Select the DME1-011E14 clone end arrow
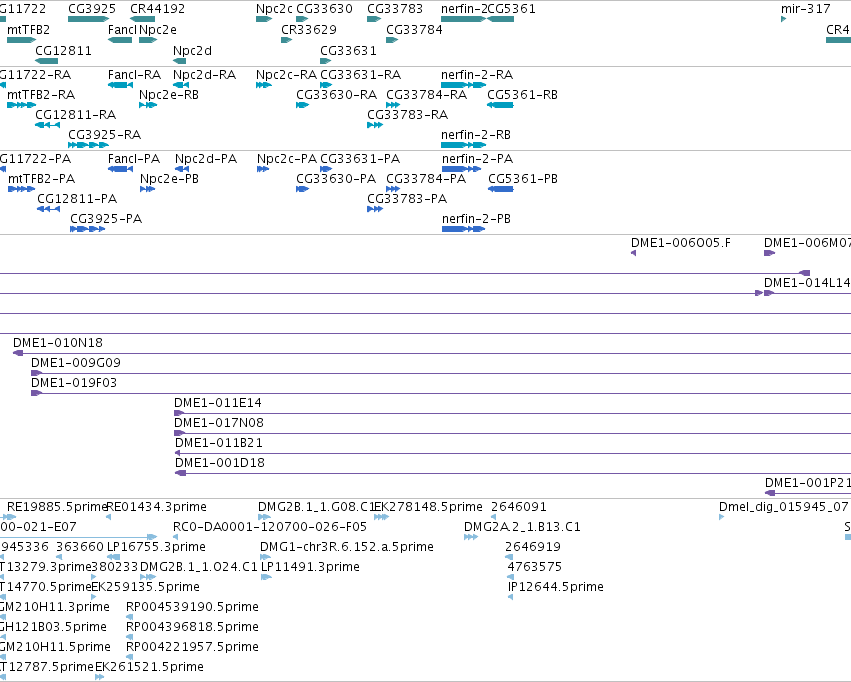Screen dimensions: 851x682 click(x=179, y=413)
